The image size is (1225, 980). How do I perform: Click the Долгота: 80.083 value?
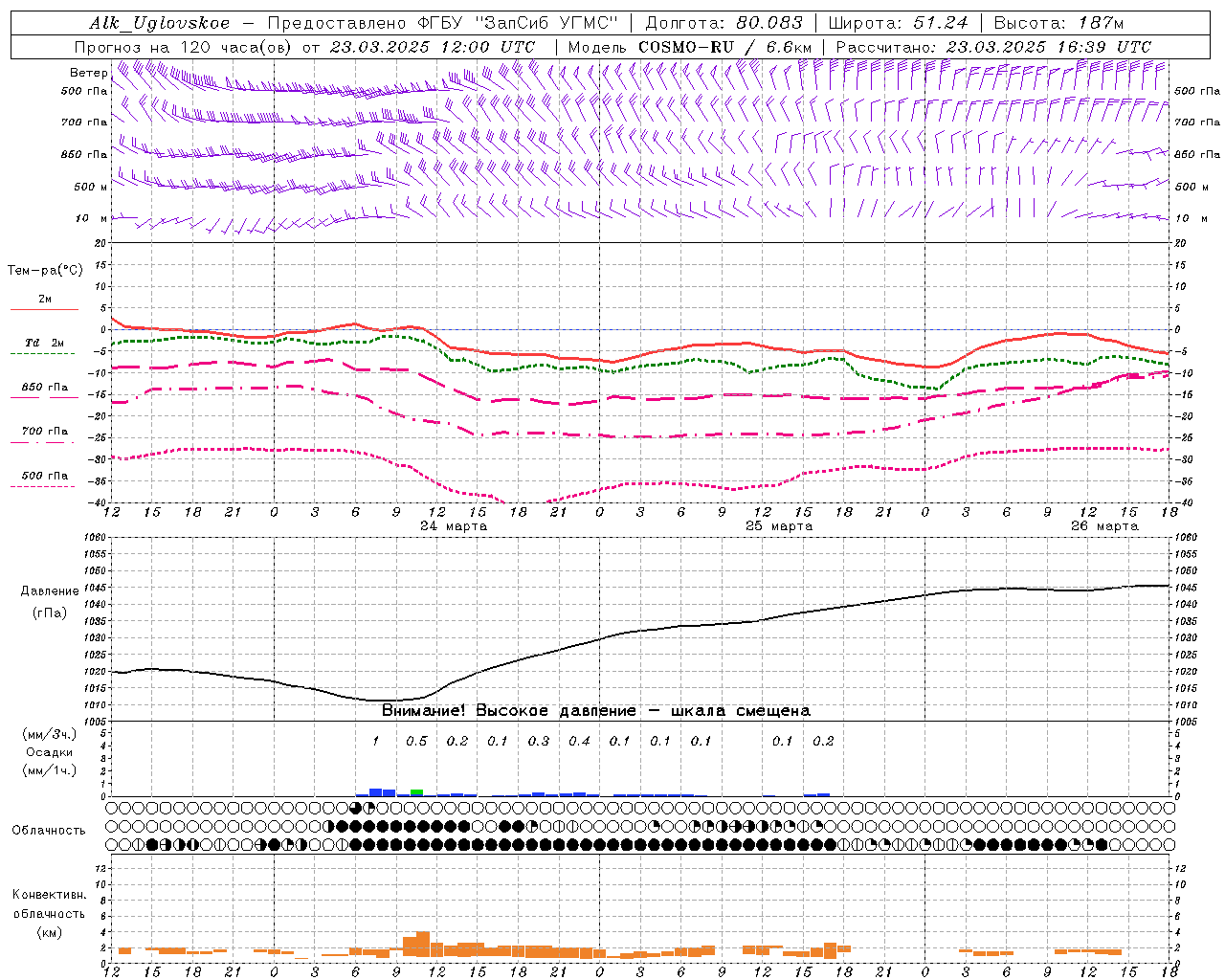(724, 23)
